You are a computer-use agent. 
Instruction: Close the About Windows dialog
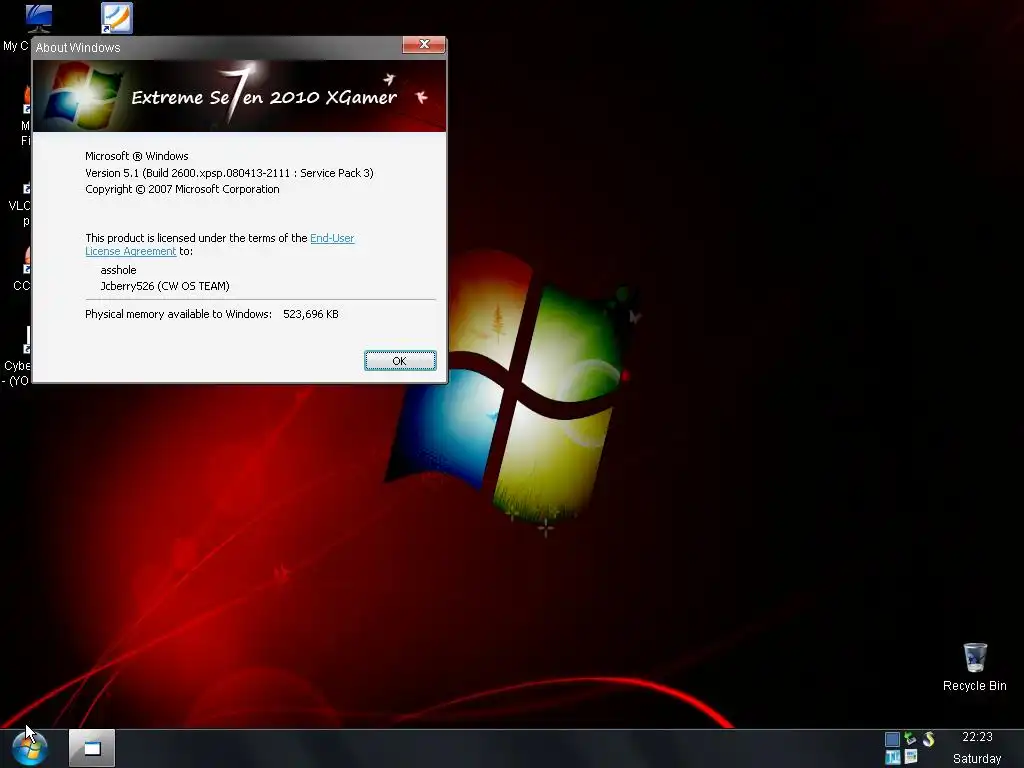(424, 44)
